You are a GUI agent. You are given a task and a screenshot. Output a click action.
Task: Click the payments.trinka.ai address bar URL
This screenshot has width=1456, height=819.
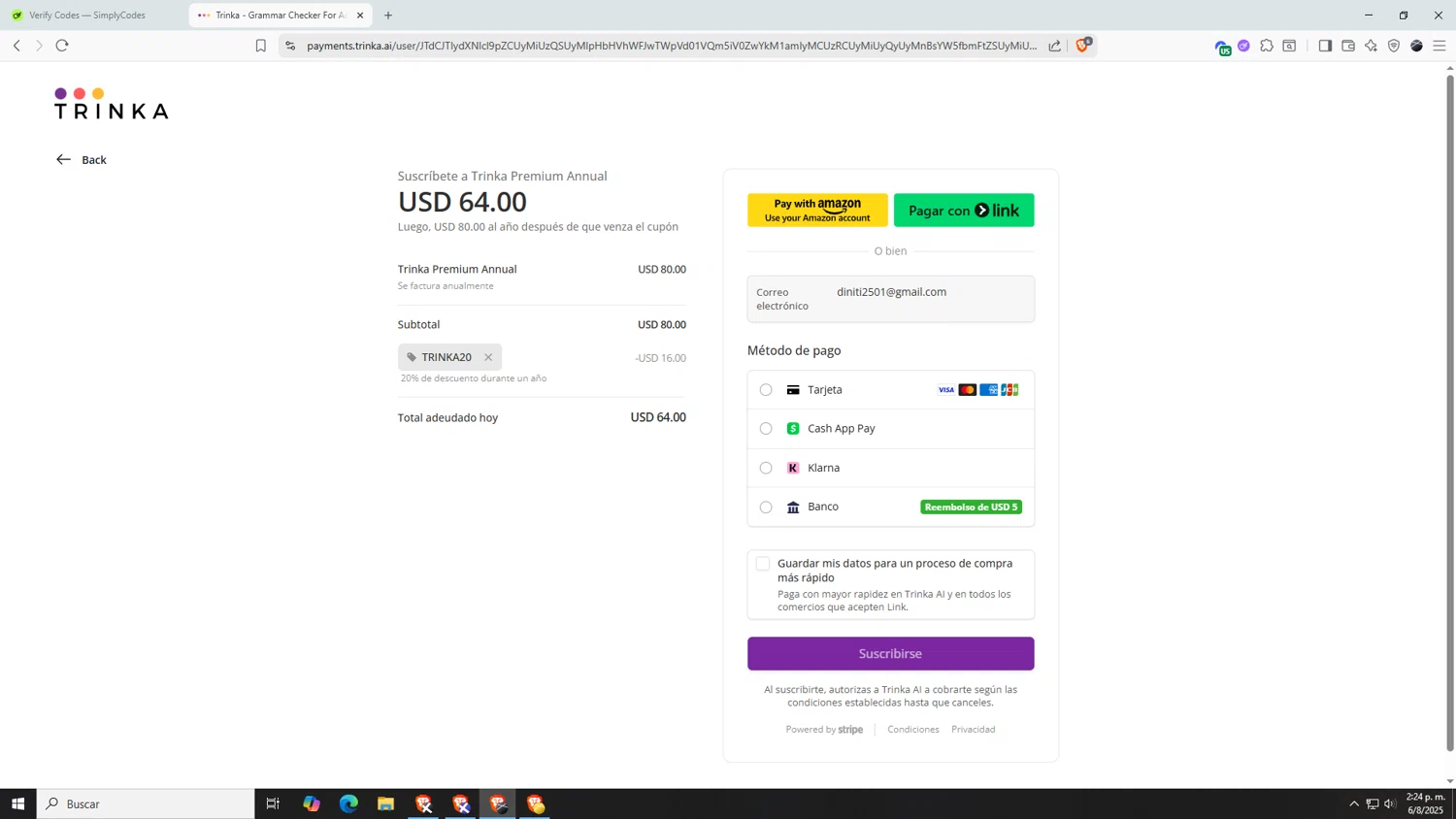click(x=672, y=46)
